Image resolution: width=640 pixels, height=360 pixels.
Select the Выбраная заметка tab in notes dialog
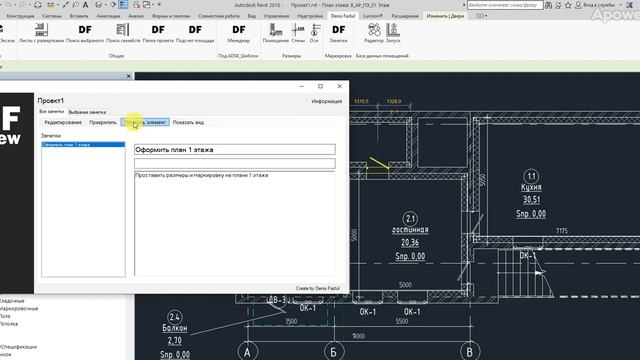coord(87,112)
